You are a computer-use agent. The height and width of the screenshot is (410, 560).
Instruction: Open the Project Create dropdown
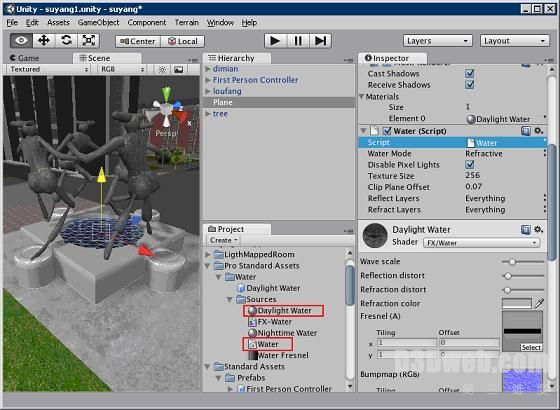click(x=224, y=240)
